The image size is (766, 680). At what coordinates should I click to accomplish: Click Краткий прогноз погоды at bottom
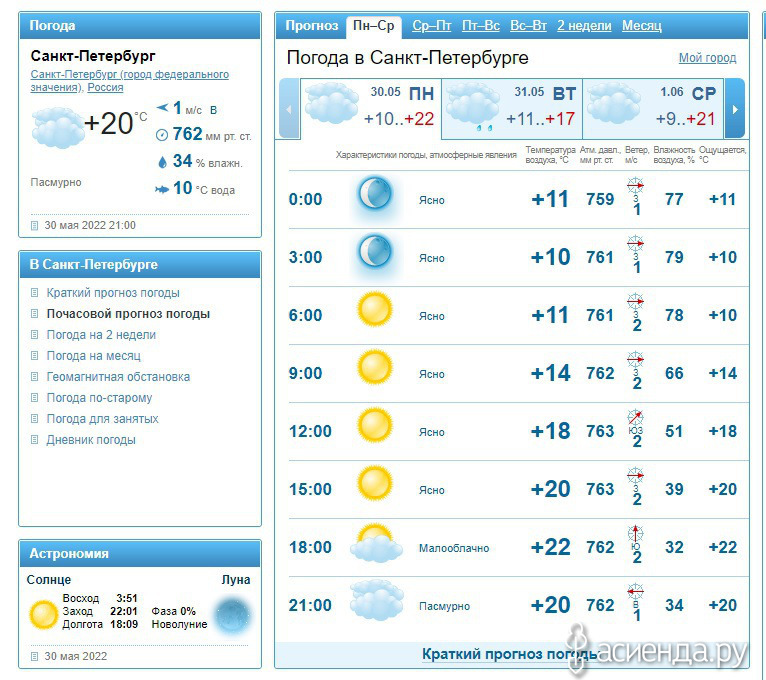click(511, 654)
